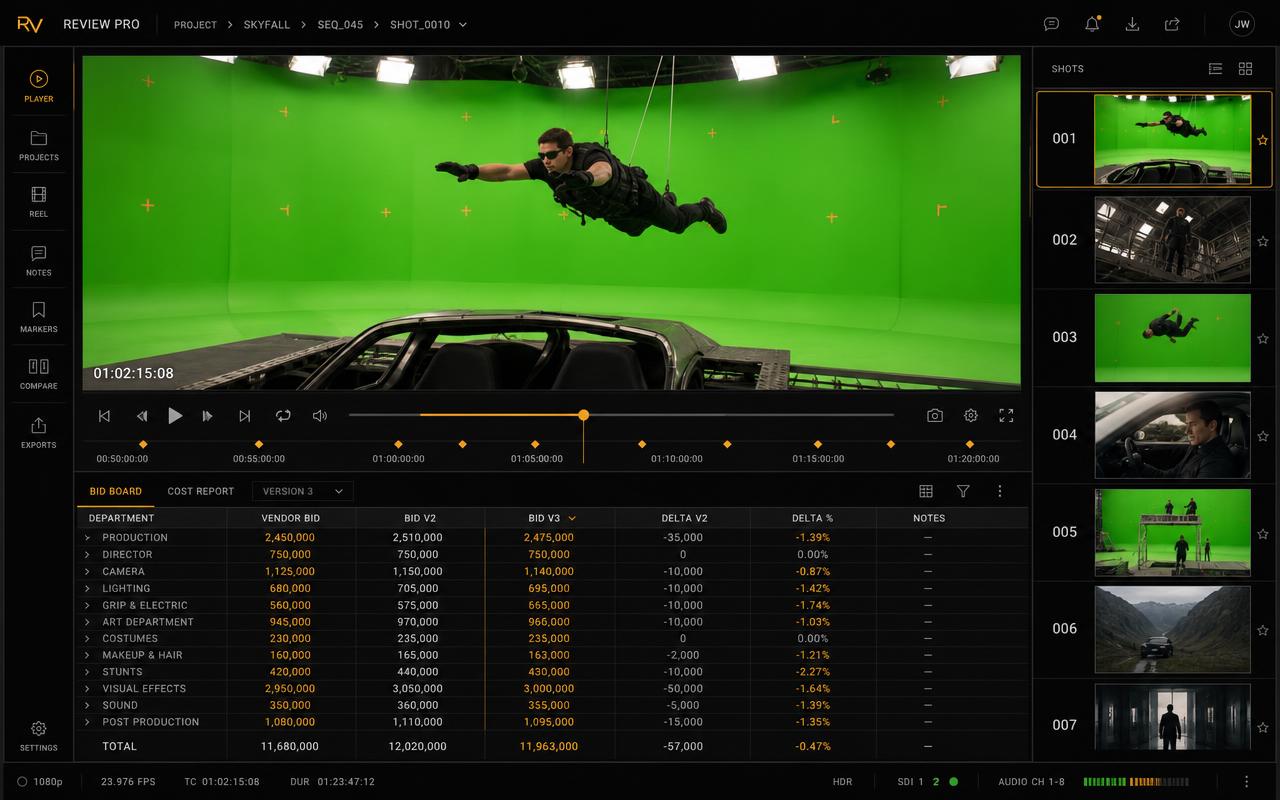Open the bid board filter
The width and height of the screenshot is (1280, 800).
(963, 491)
